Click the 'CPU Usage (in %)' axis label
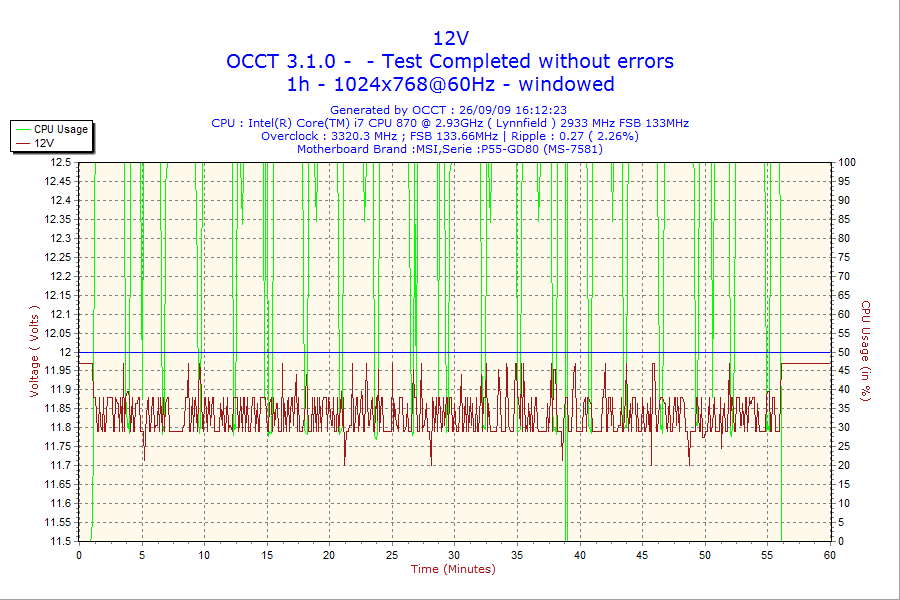The width and height of the screenshot is (900, 600). click(x=866, y=351)
